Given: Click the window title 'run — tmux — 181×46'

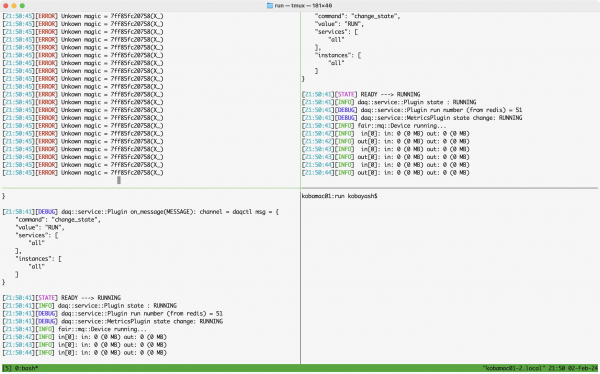Looking at the screenshot, I should [x=303, y=6].
